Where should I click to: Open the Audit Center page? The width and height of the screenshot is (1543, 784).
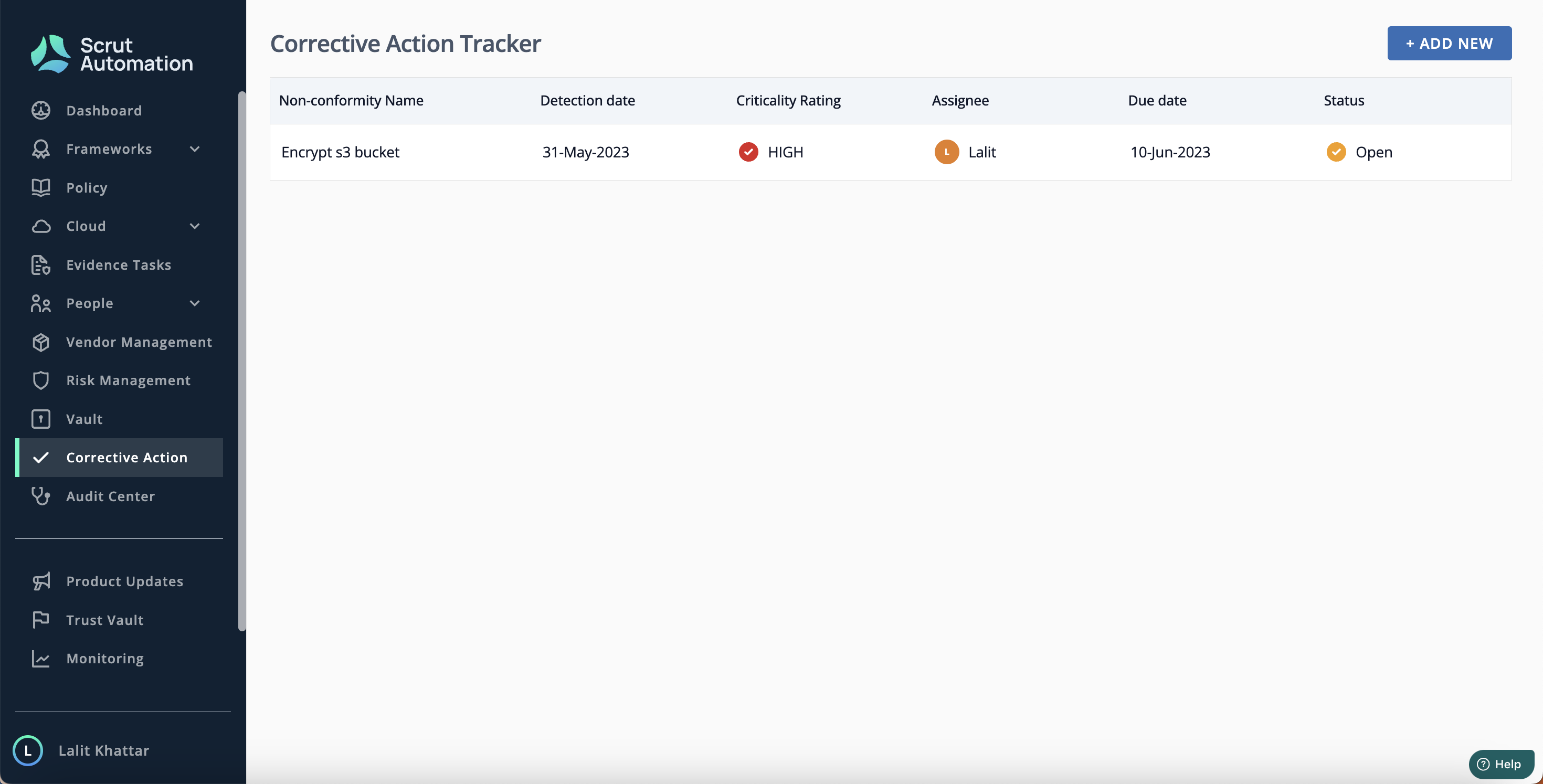pos(119,496)
